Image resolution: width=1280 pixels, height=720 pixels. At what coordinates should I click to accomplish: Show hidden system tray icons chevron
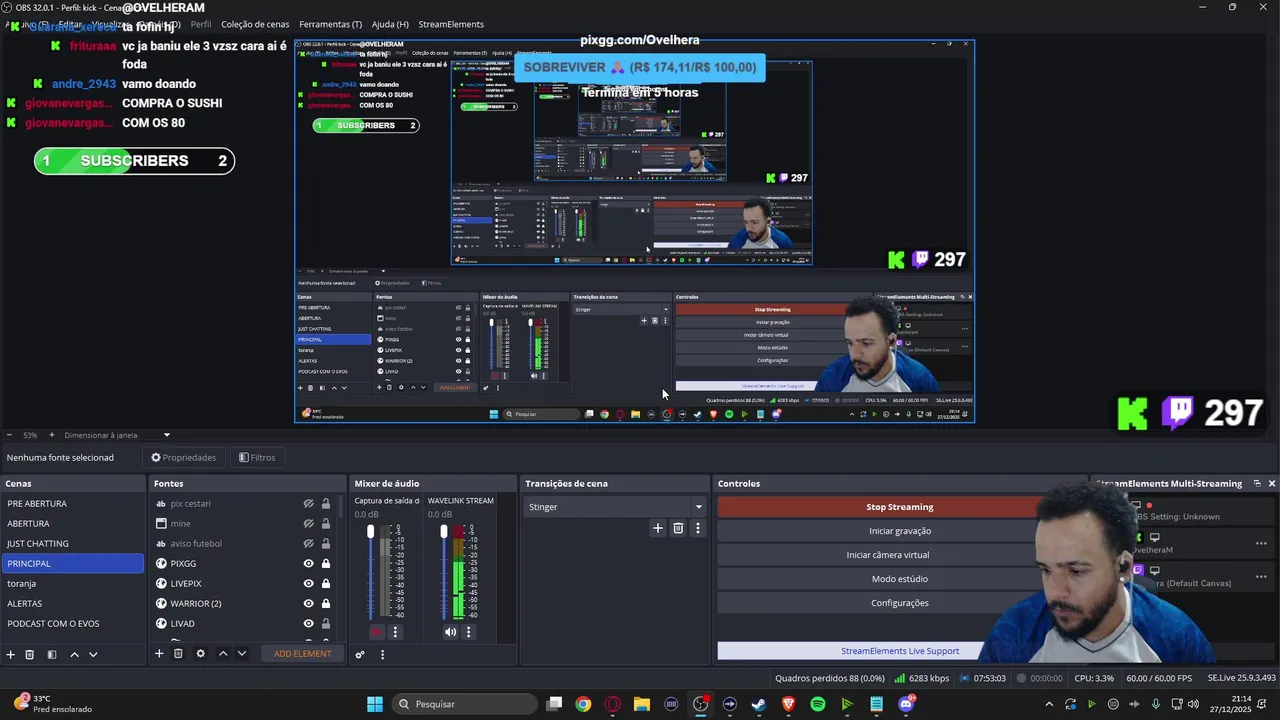(1049, 704)
